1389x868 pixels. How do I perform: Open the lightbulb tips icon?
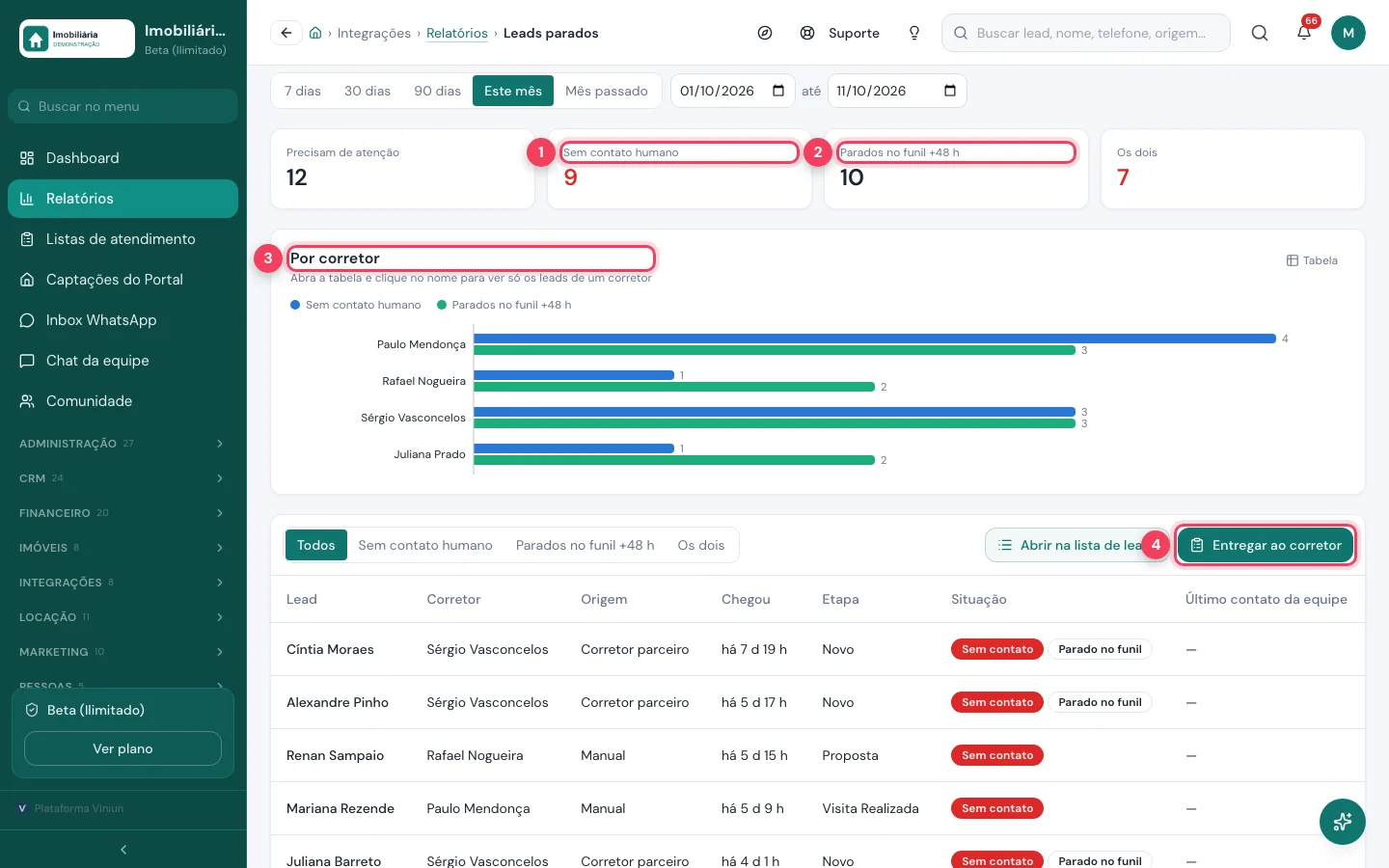[x=914, y=33]
